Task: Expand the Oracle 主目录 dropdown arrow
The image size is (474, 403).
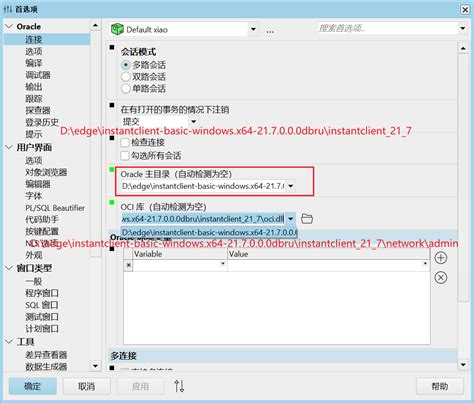Action: point(291,186)
